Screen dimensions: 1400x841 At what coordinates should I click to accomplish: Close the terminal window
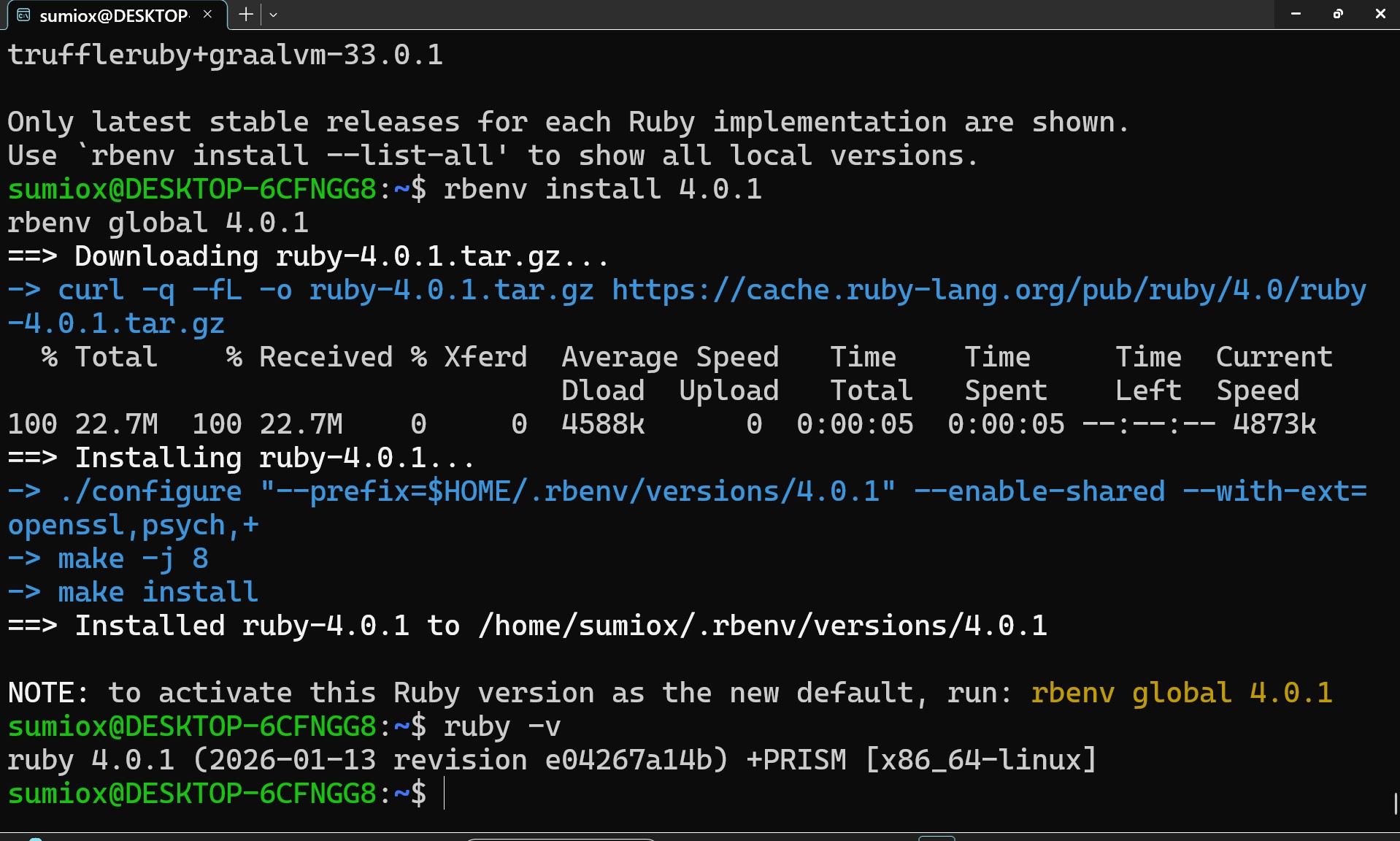[x=1380, y=14]
